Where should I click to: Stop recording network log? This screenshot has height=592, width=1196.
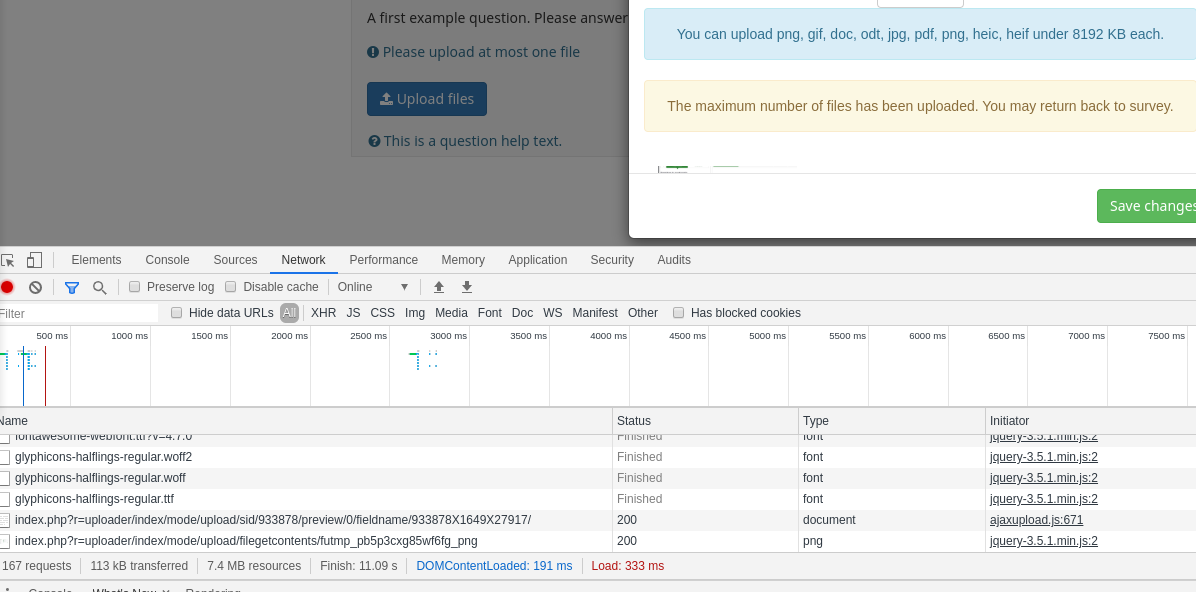coord(7,287)
